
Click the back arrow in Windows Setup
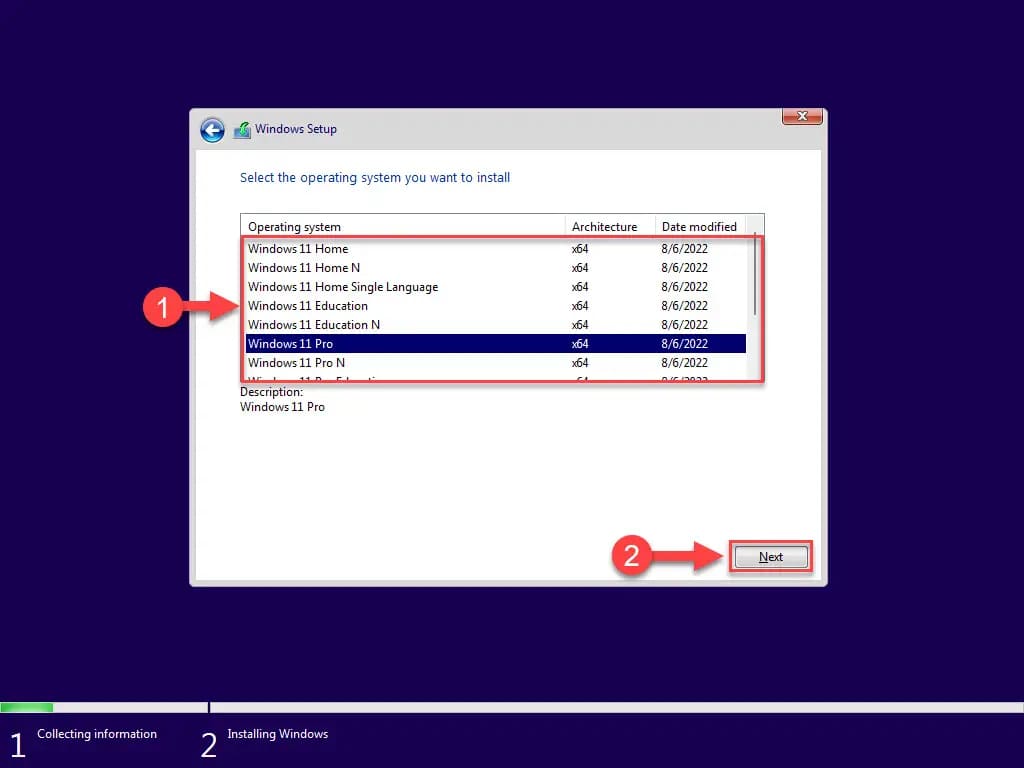pyautogui.click(x=212, y=130)
